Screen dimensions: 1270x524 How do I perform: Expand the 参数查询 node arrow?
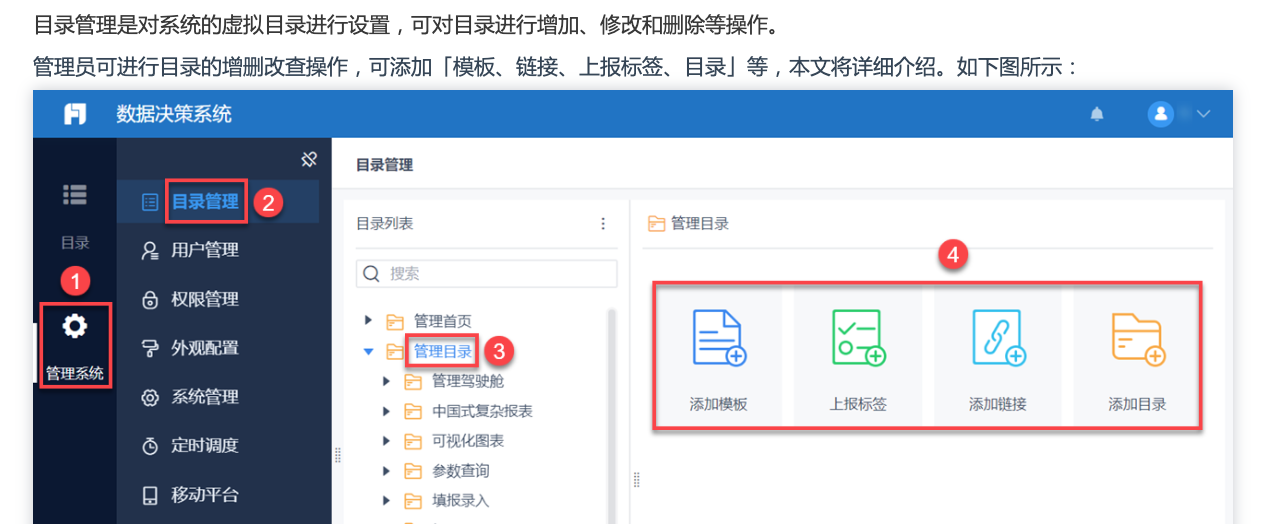pos(387,471)
